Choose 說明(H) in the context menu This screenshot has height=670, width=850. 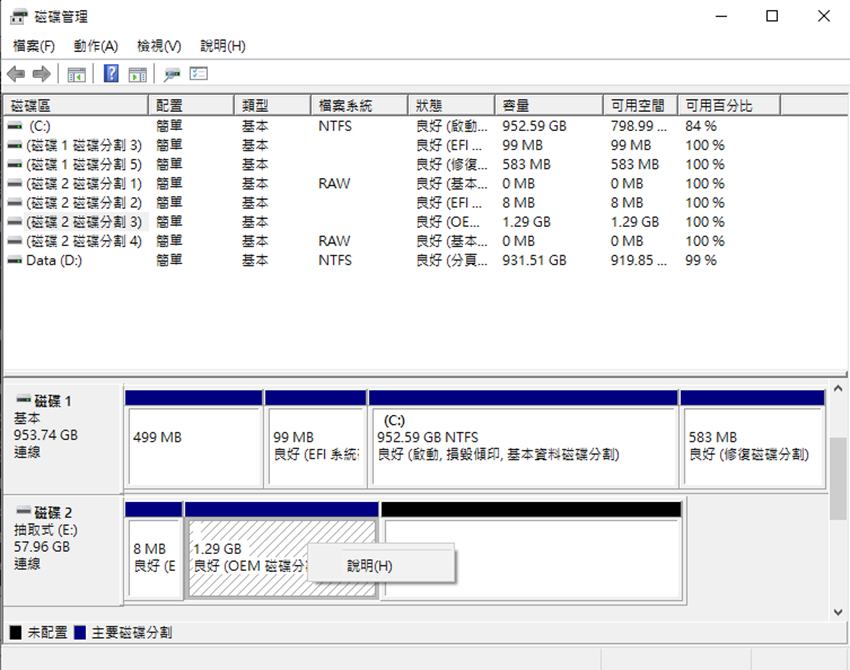pos(382,566)
